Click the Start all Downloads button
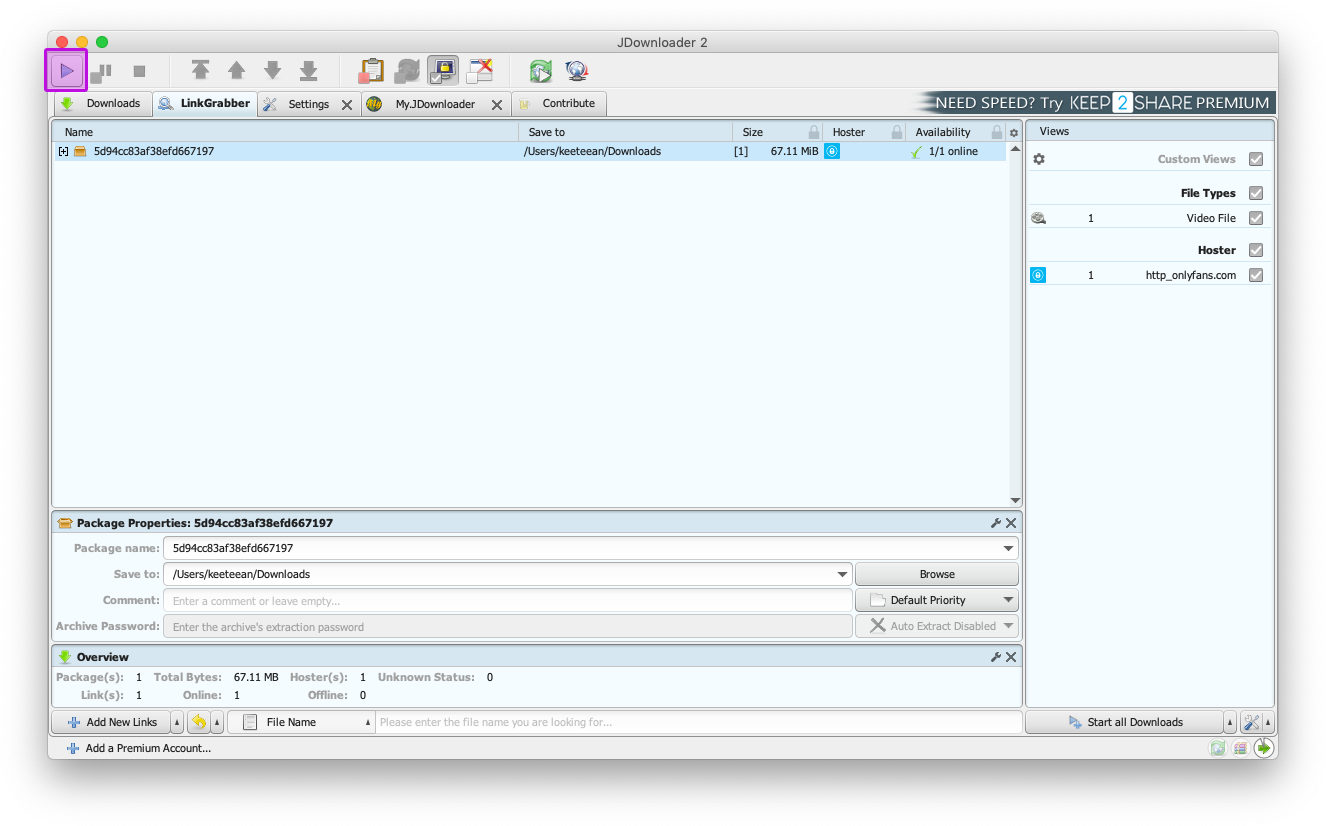 [1124, 722]
